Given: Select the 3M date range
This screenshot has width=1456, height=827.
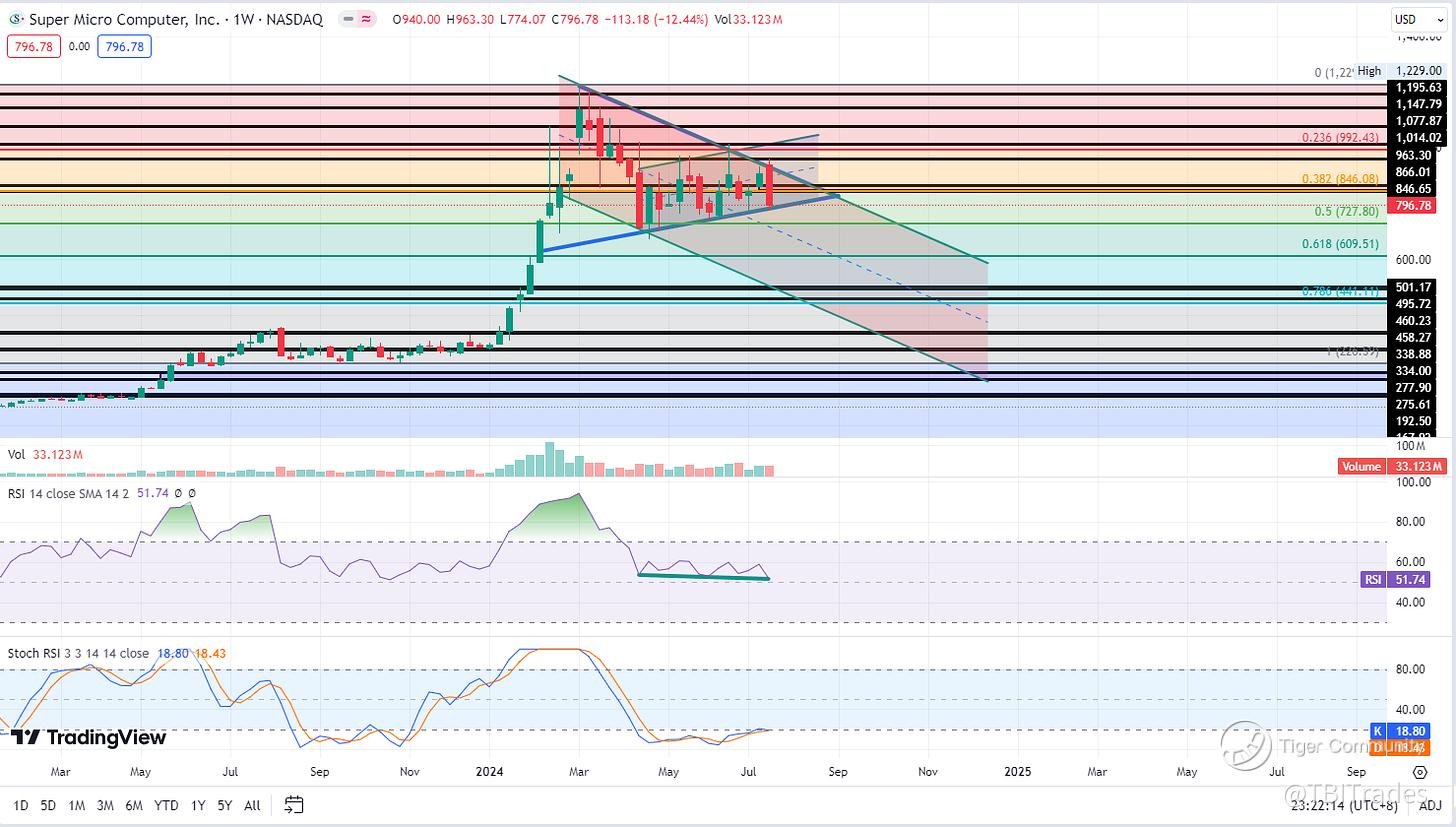Looking at the screenshot, I should coord(106,804).
